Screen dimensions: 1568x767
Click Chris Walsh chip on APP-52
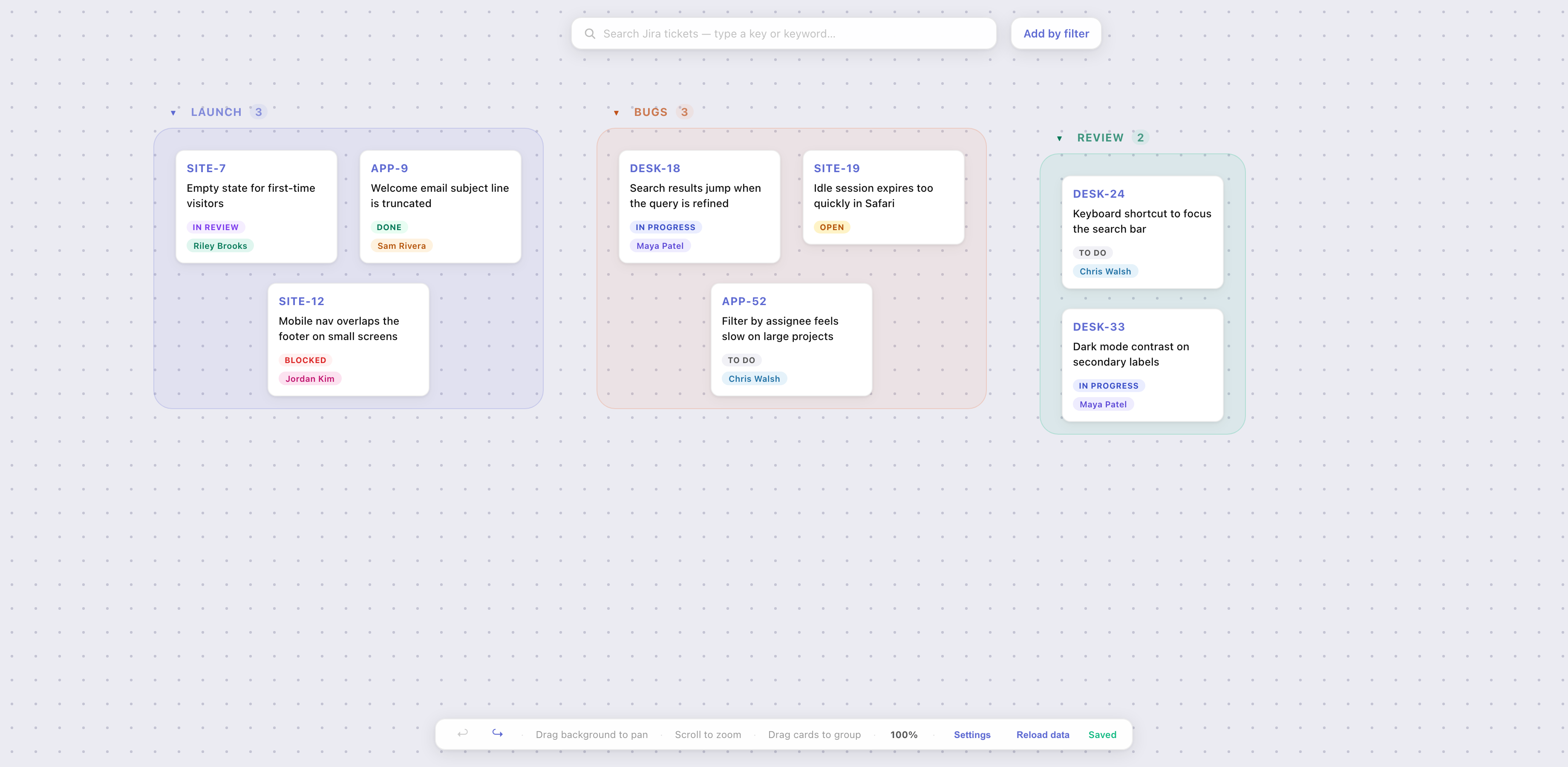pyautogui.click(x=754, y=379)
